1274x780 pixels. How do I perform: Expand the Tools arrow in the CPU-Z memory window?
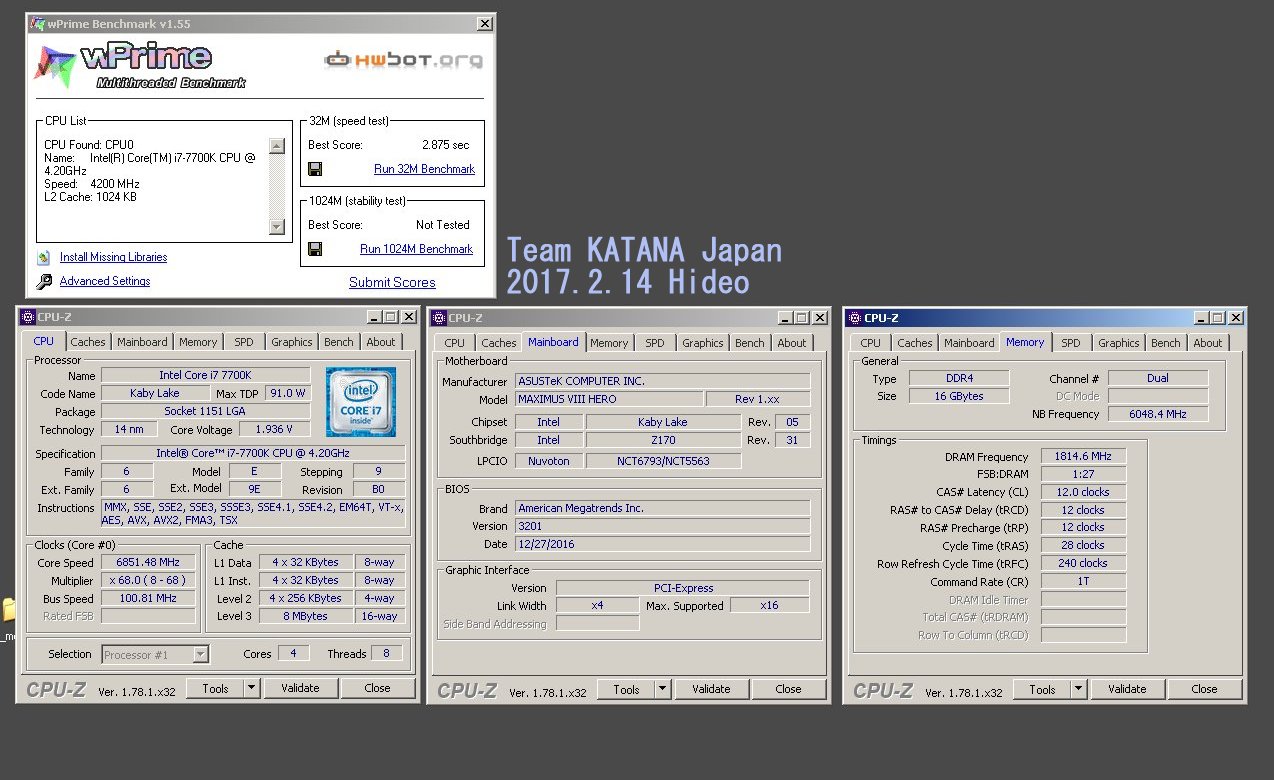point(1078,689)
